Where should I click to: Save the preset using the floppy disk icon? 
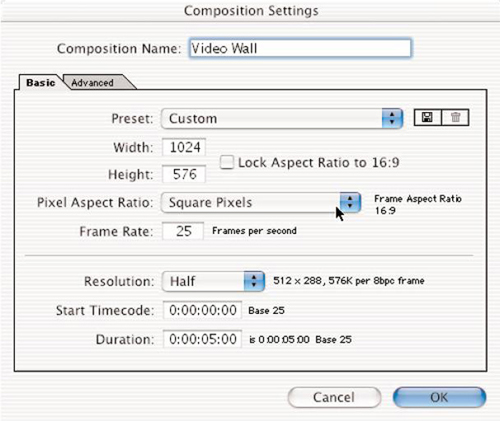tap(427, 118)
